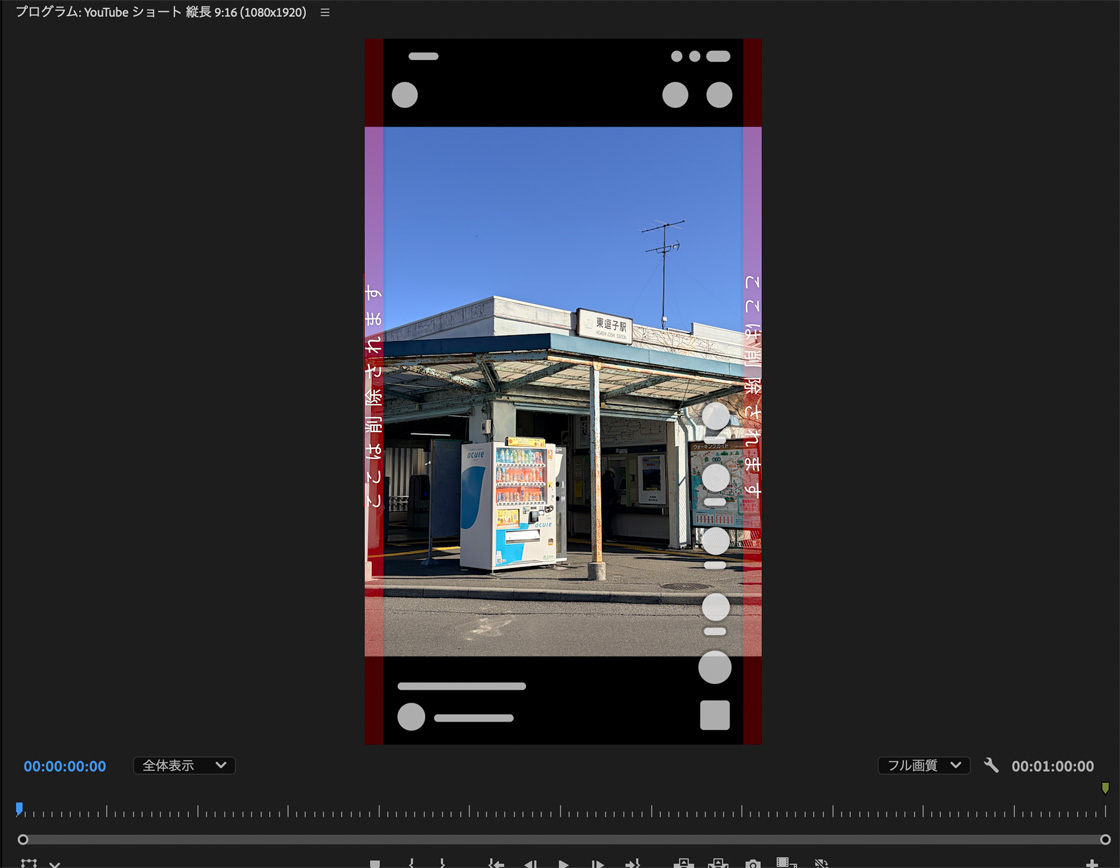This screenshot has width=1120, height=868.
Task: Open the Program monitor panel menu
Action: tap(325, 13)
